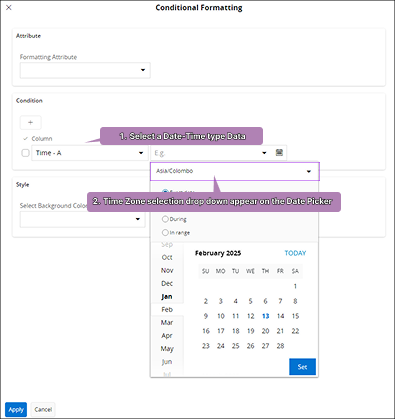Select the In range radio button

pos(165,232)
